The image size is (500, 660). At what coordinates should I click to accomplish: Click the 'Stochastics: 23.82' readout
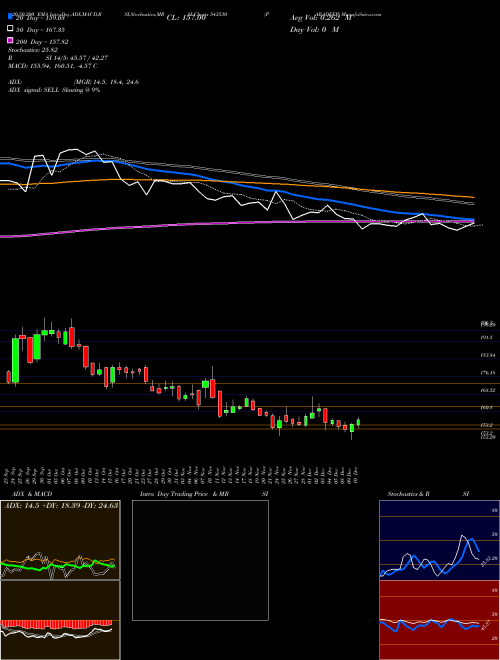click(33, 50)
